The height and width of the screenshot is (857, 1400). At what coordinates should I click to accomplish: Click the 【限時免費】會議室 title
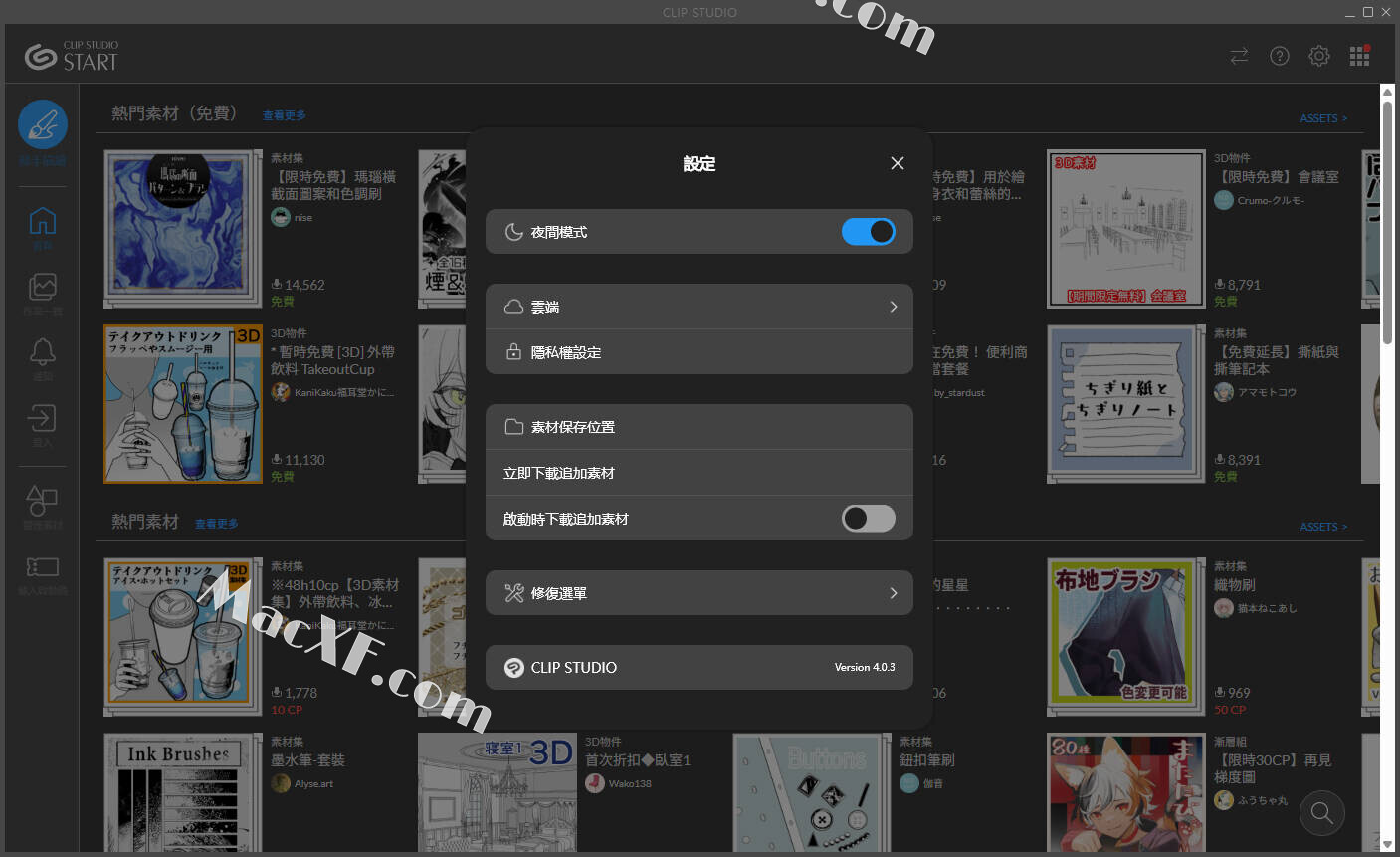coord(1277,177)
